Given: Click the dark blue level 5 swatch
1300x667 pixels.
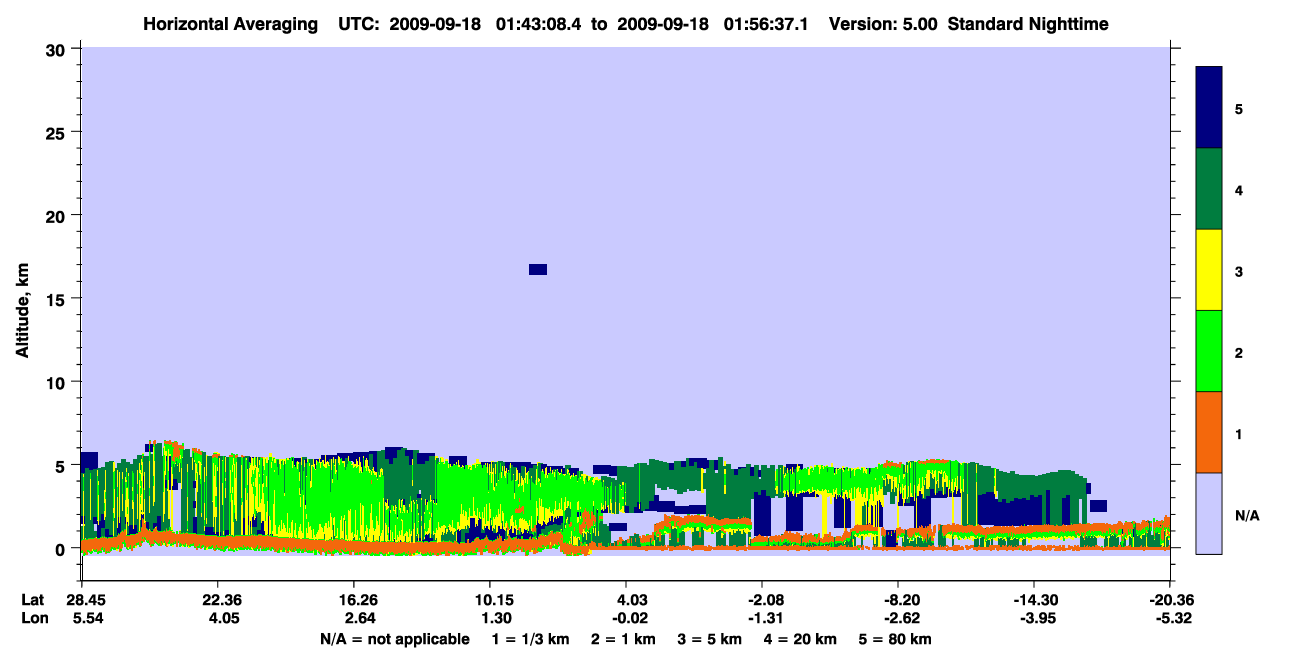Looking at the screenshot, I should pos(1209,108).
